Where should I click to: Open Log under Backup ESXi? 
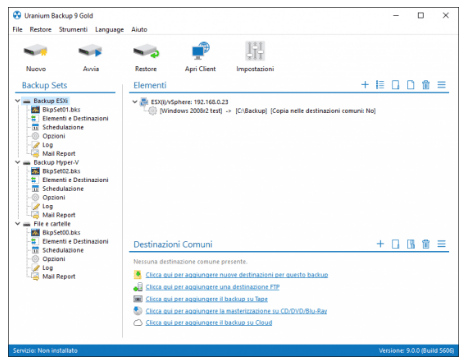tap(48, 145)
